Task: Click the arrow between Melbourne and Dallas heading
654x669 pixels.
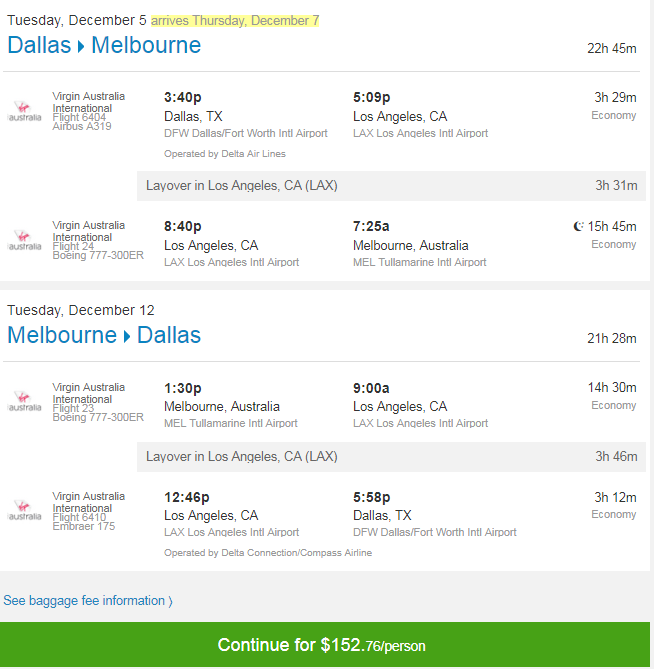Action: 127,336
